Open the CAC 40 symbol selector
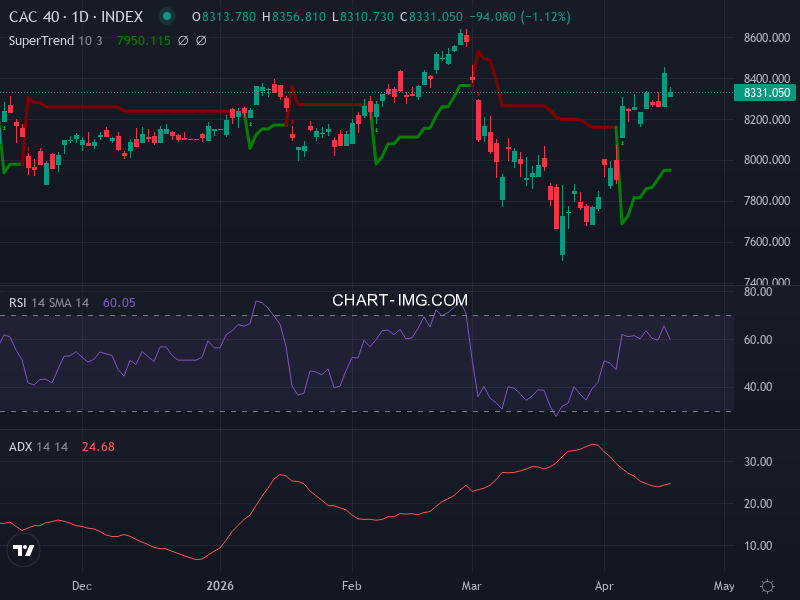Viewport: 800px width, 600px height. click(36, 16)
